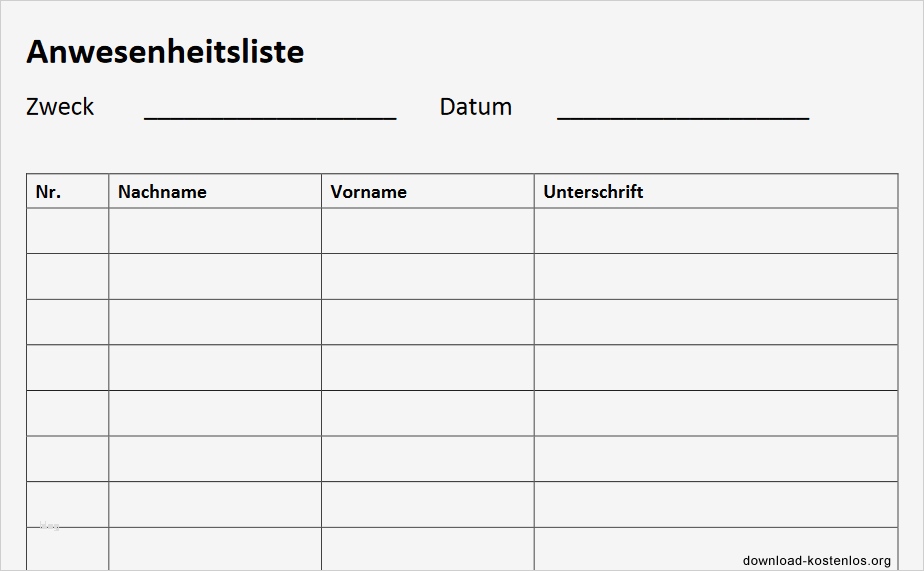
Task: Select the Datum label text
Action: point(475,107)
